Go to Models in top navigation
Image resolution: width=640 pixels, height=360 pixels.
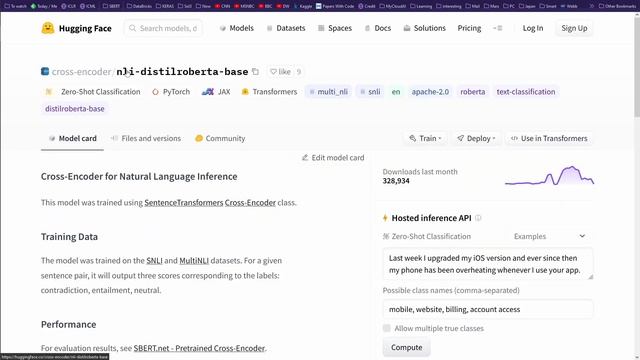click(x=237, y=28)
